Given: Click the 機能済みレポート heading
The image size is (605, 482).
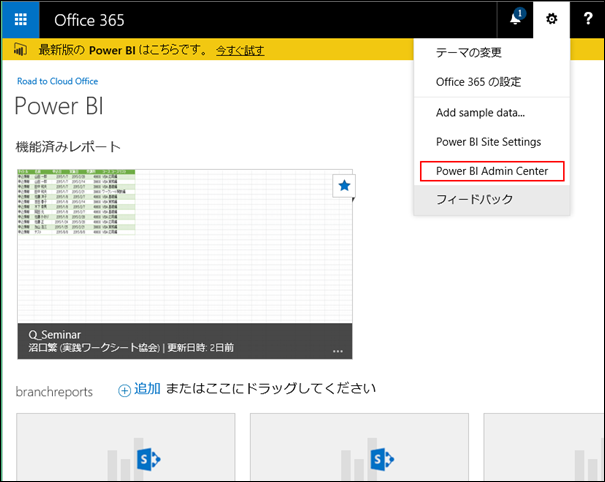Looking at the screenshot, I should [68, 147].
